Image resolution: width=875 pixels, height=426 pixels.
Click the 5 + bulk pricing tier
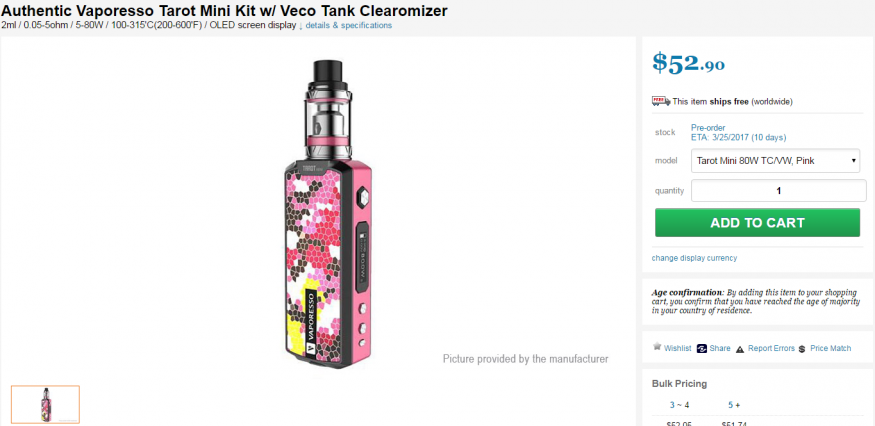pyautogui.click(x=733, y=405)
